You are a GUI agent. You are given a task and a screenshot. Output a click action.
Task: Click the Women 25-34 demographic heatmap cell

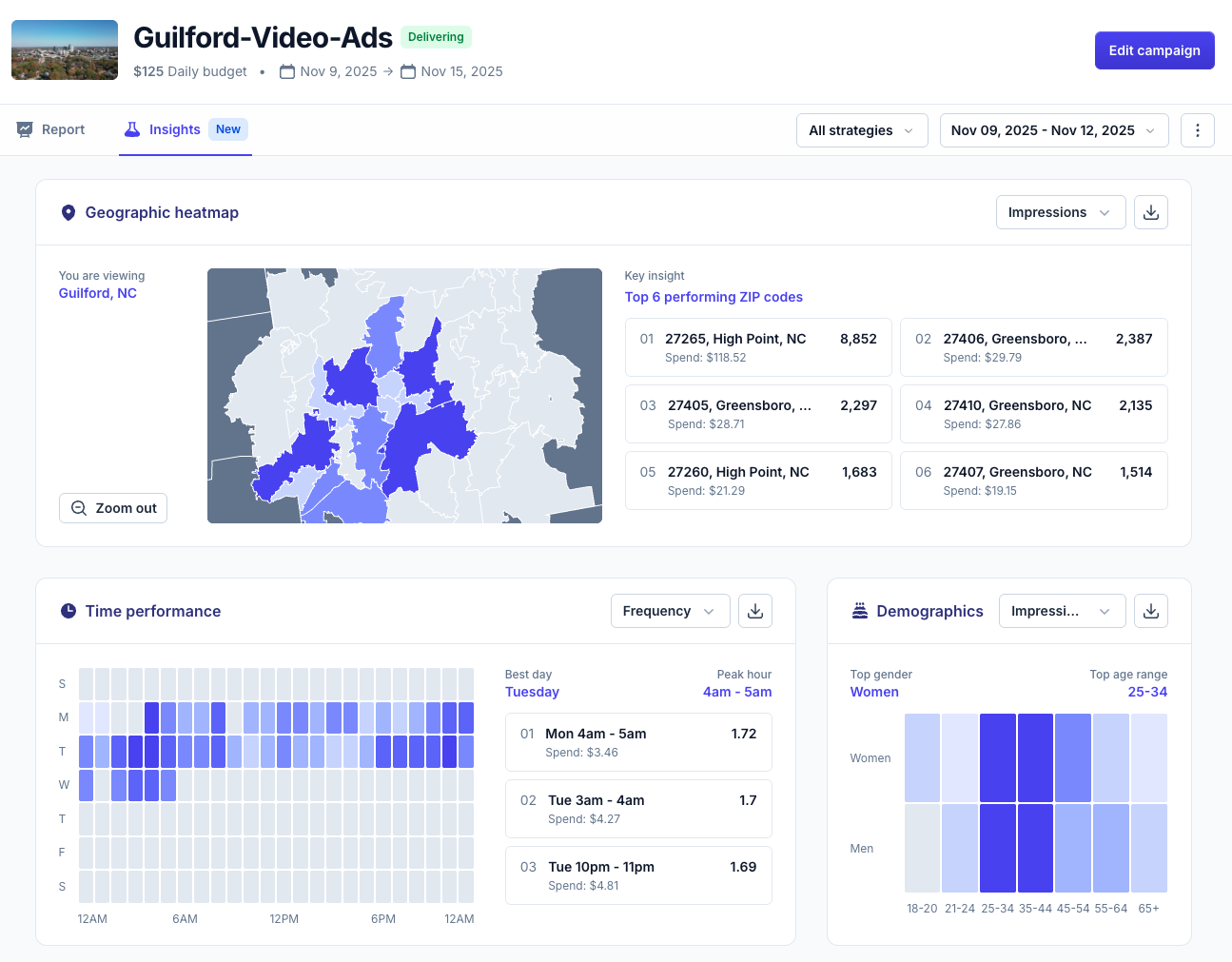pyautogui.click(x=997, y=757)
